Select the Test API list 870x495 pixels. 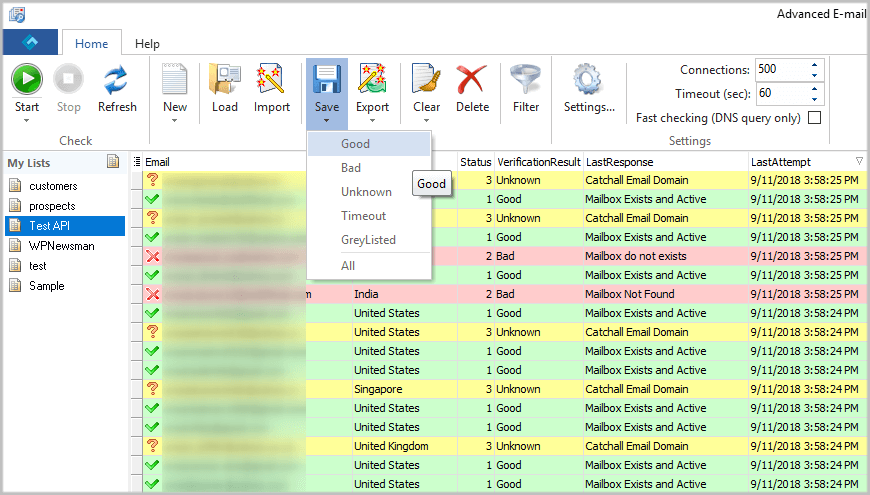click(x=65, y=225)
